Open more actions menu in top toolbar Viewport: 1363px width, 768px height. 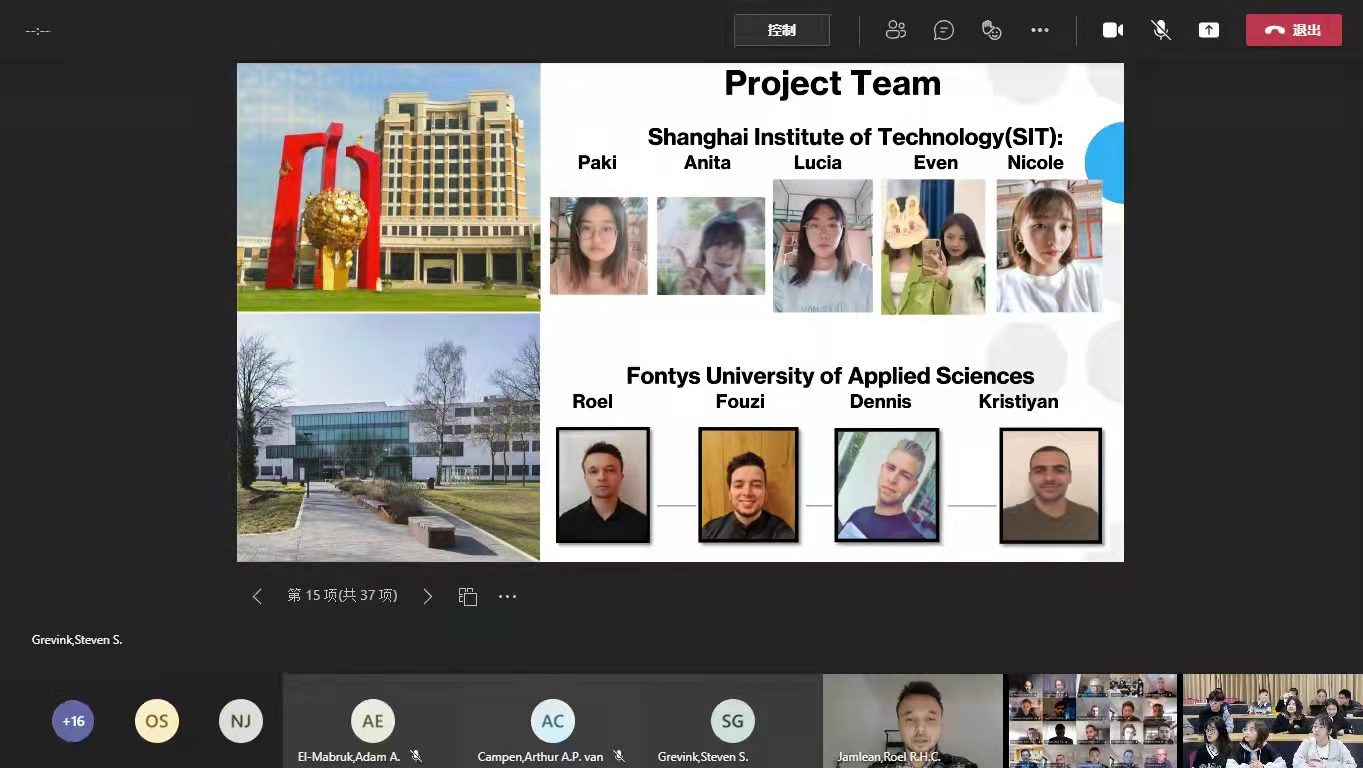click(1040, 30)
